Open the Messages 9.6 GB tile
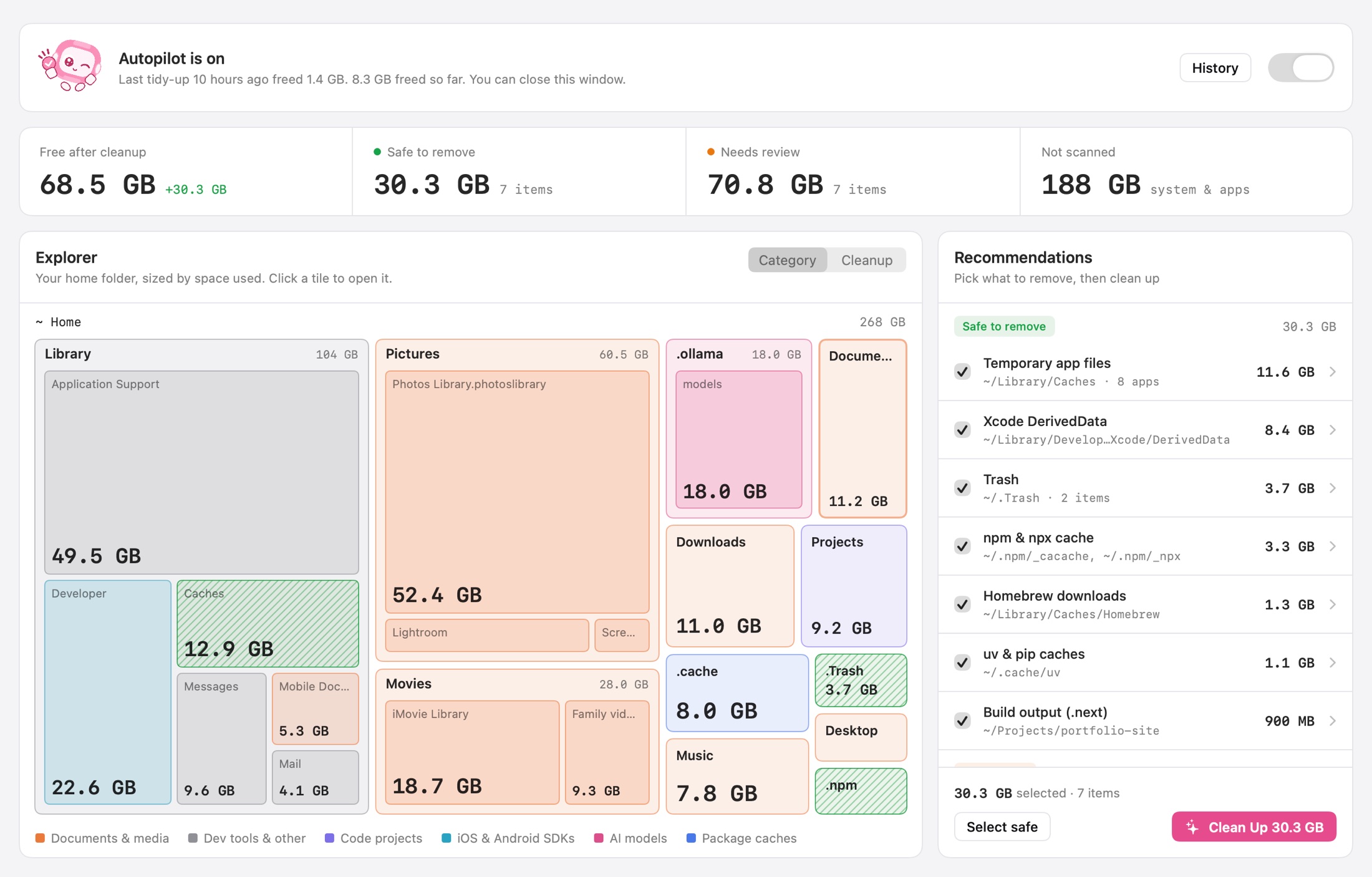The image size is (1372, 877). pos(221,739)
